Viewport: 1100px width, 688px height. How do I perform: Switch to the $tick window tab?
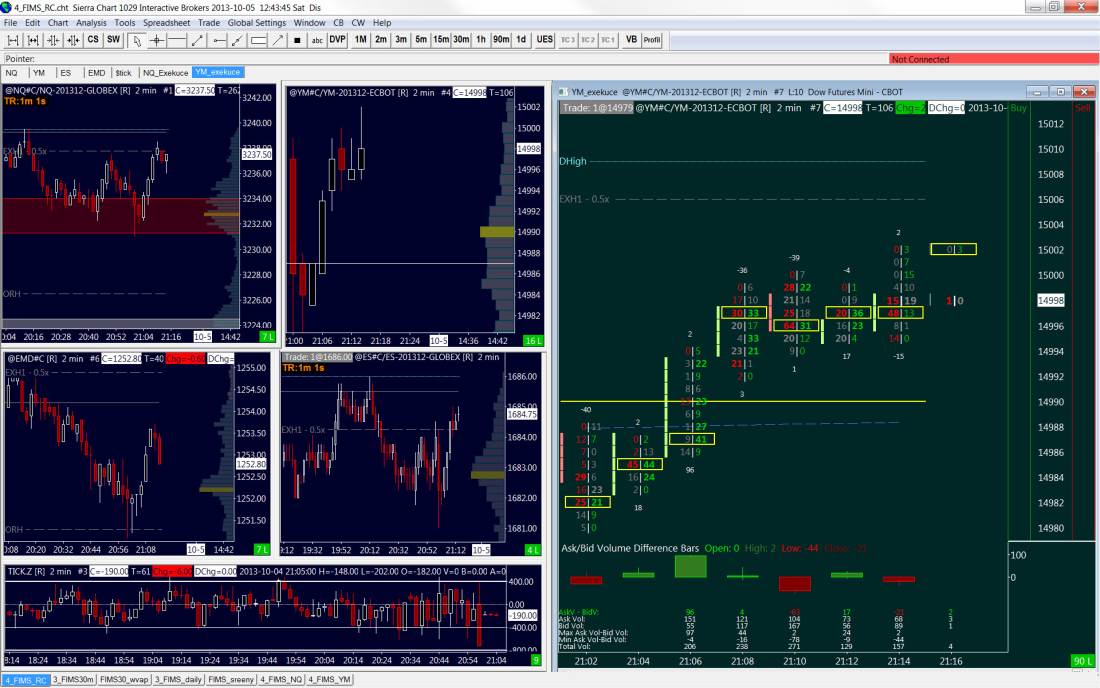(123, 73)
